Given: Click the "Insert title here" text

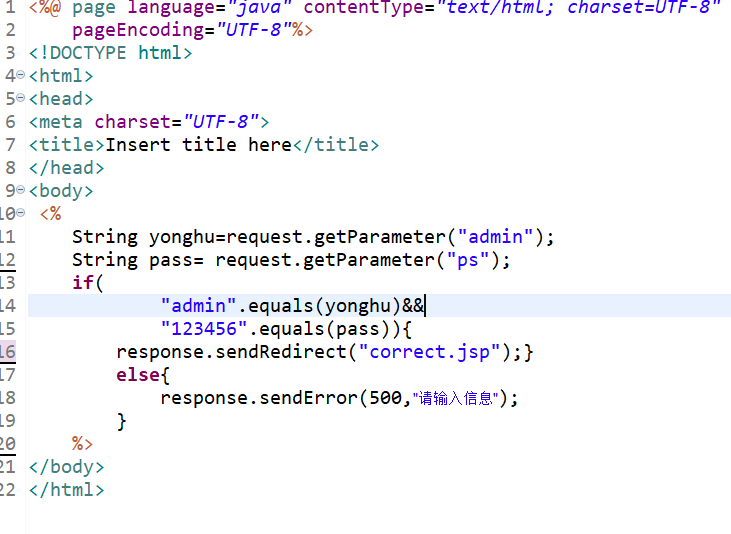Looking at the screenshot, I should pos(199,145).
